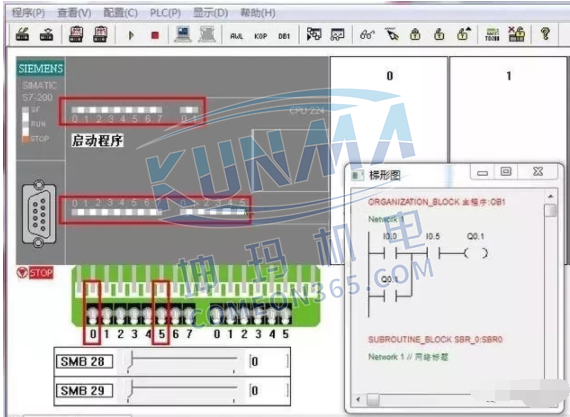
Task: Open the AWL view toolbar icon
Action: click(237, 36)
